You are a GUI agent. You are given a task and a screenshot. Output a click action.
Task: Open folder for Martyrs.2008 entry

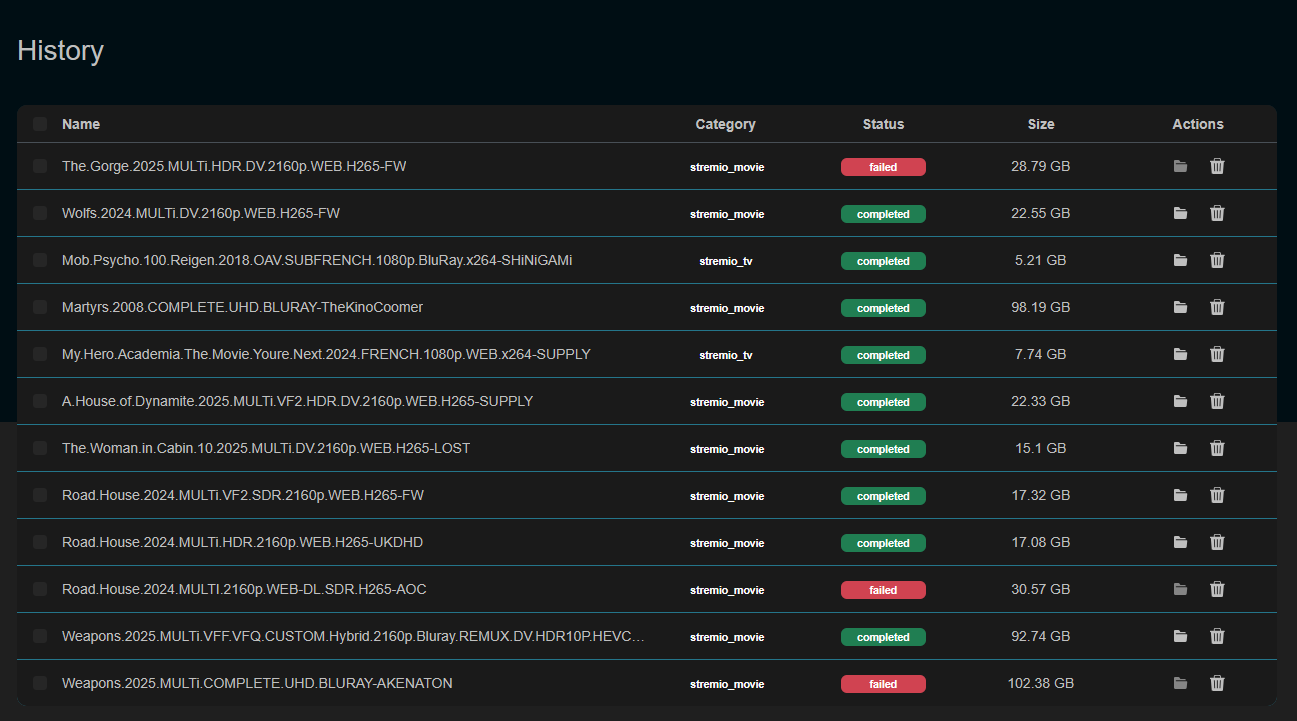pos(1180,307)
